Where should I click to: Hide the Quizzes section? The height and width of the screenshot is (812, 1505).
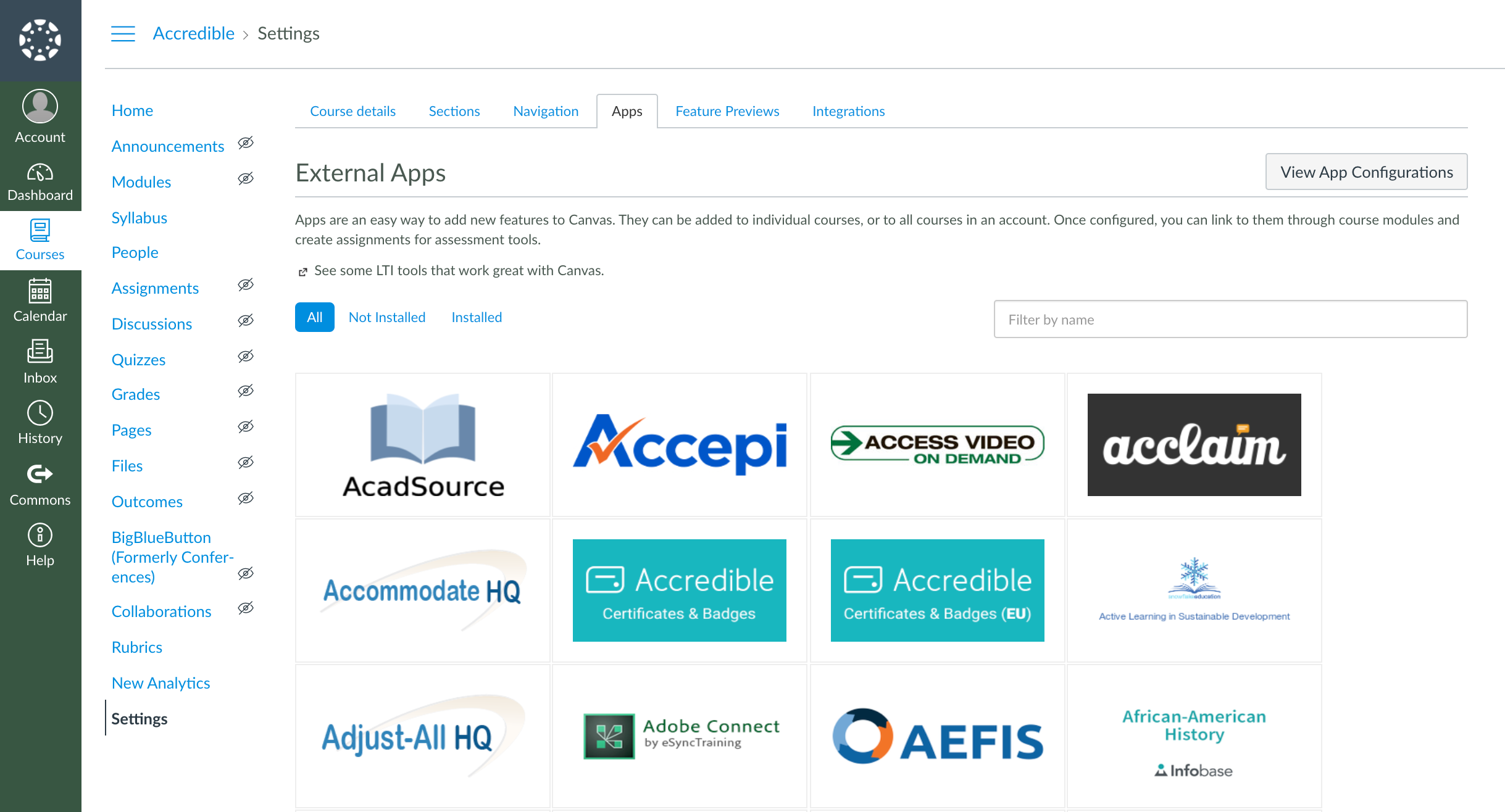[245, 356]
